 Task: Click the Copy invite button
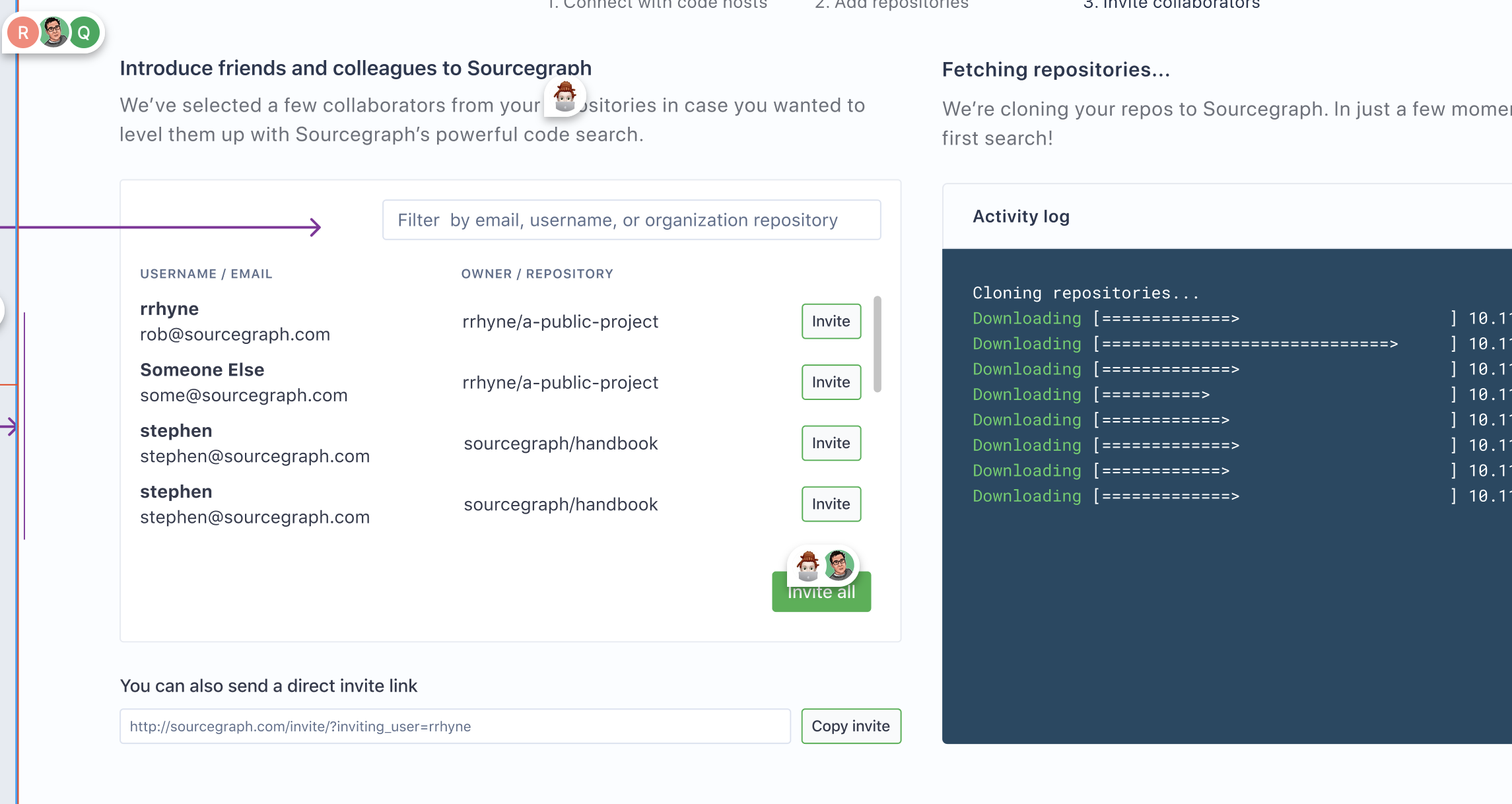point(851,726)
